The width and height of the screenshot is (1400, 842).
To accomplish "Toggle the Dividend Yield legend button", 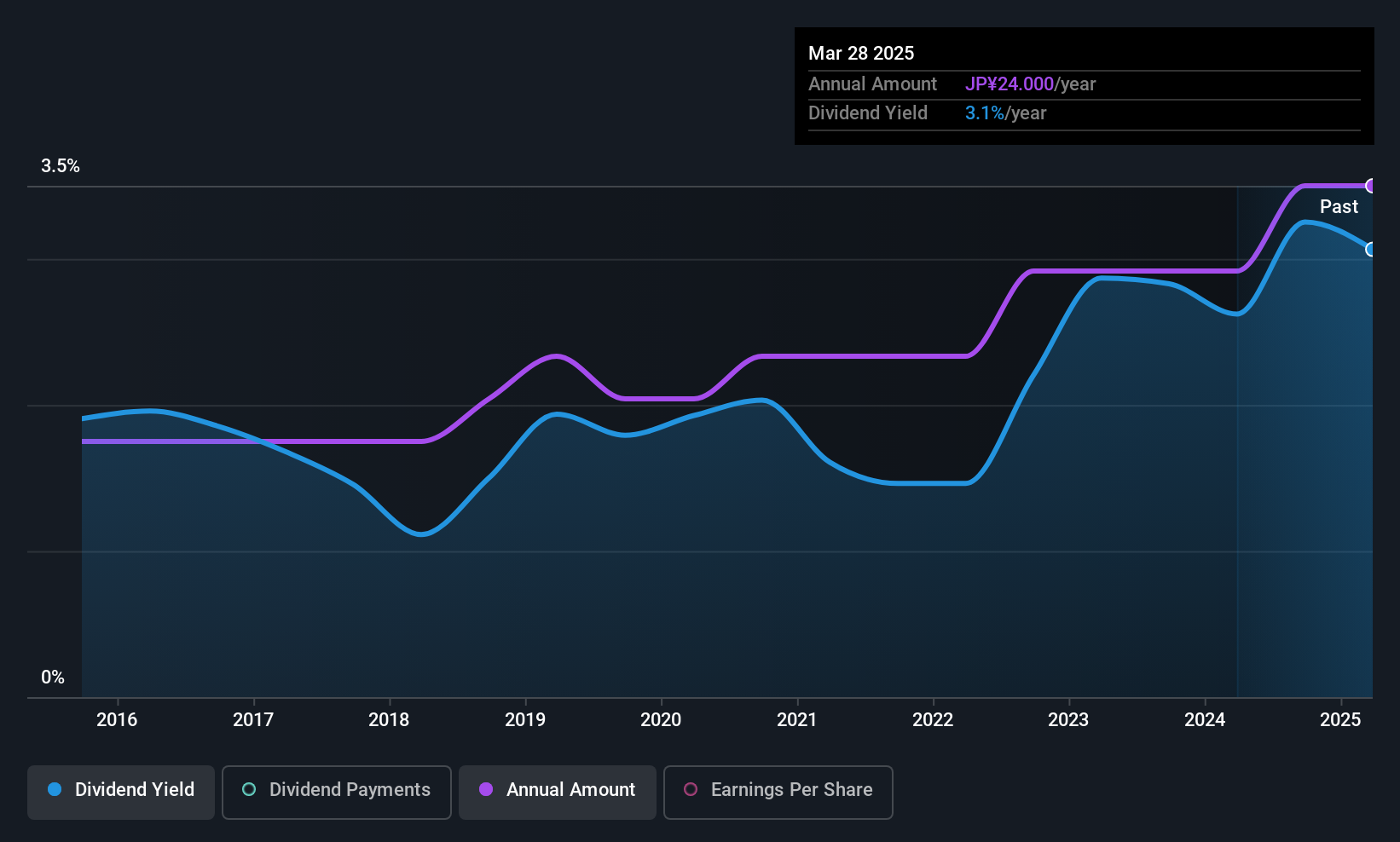I will [121, 791].
